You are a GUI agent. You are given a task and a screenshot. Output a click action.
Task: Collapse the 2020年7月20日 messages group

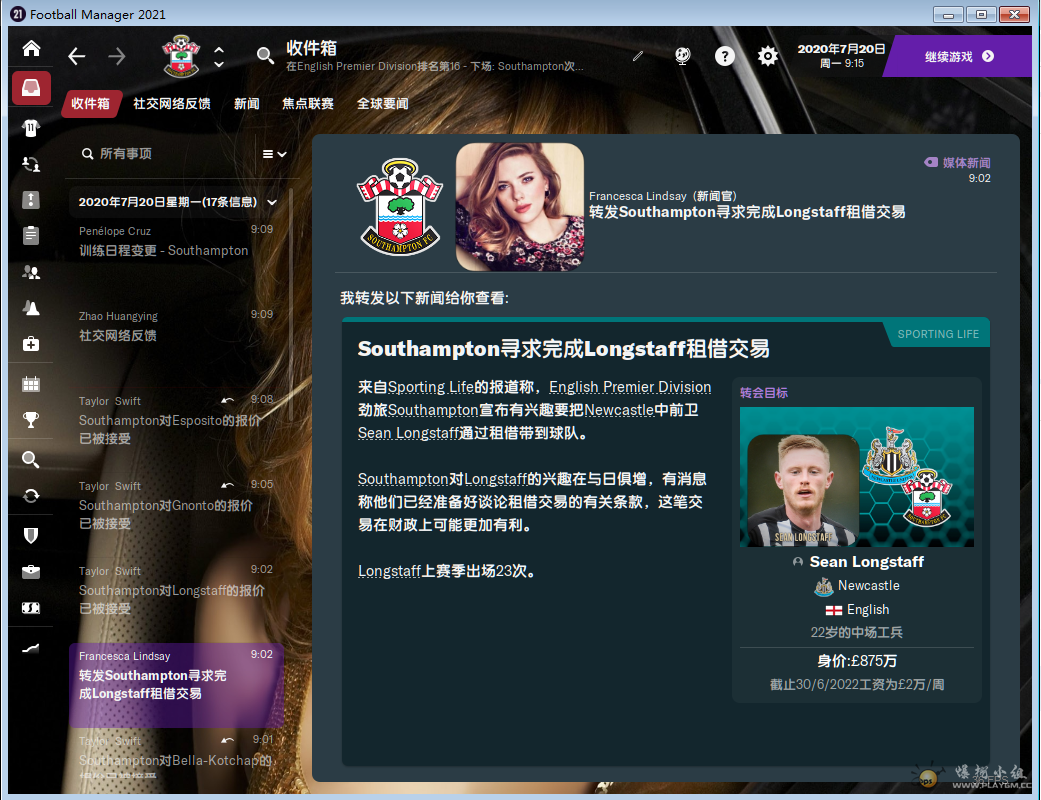coord(272,202)
